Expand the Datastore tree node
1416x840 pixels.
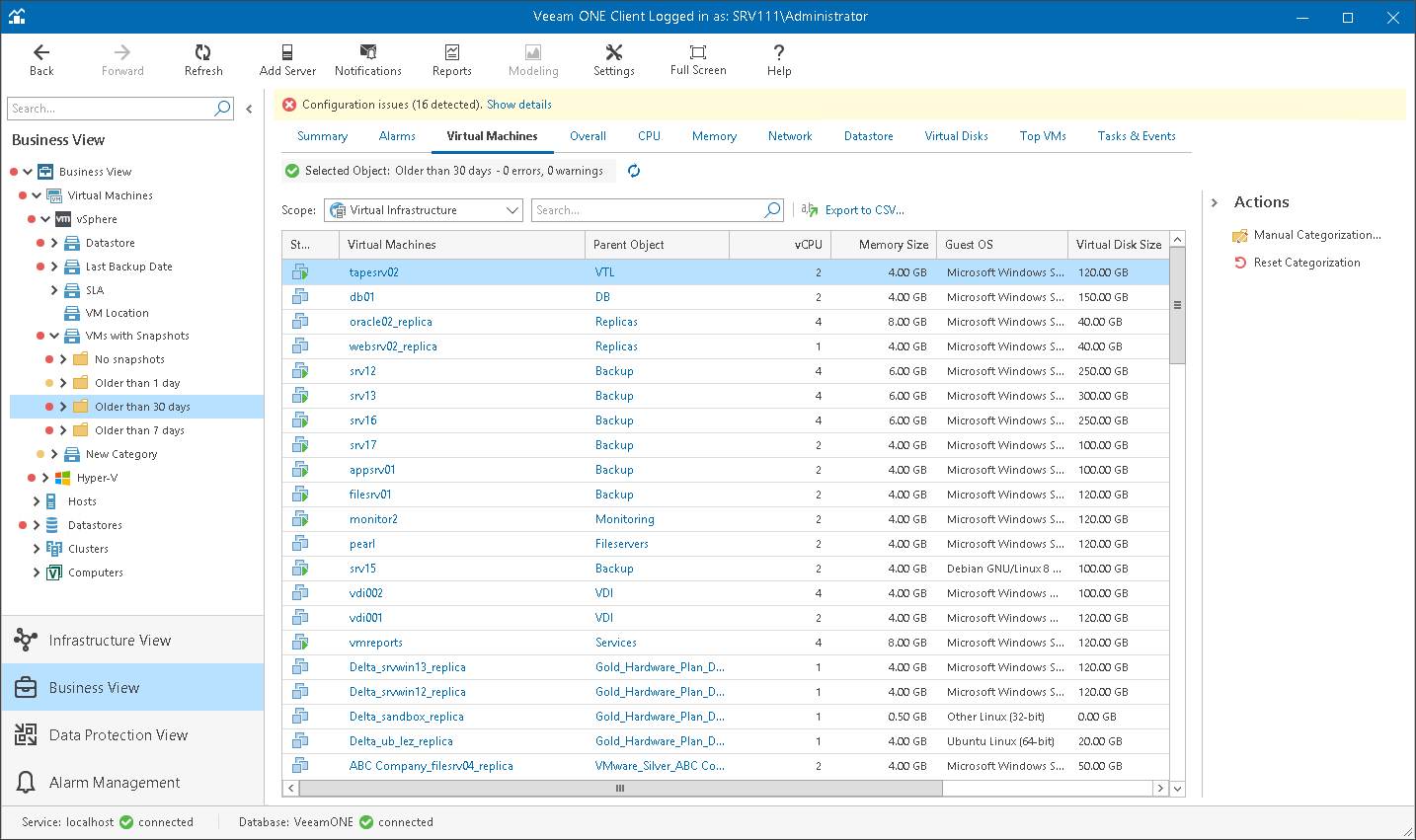[54, 243]
